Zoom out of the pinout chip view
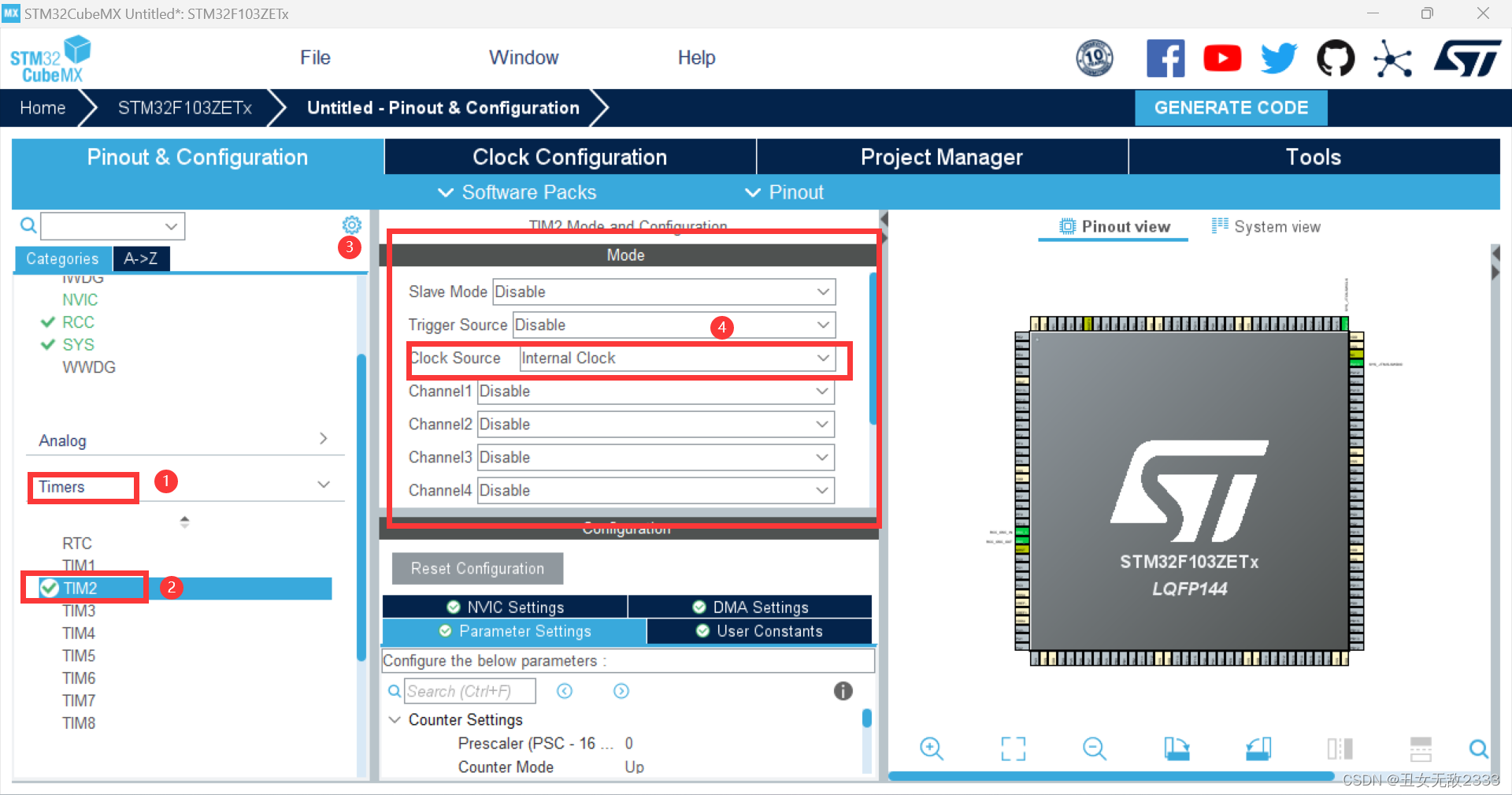This screenshot has height=795, width=1512. point(1095,749)
